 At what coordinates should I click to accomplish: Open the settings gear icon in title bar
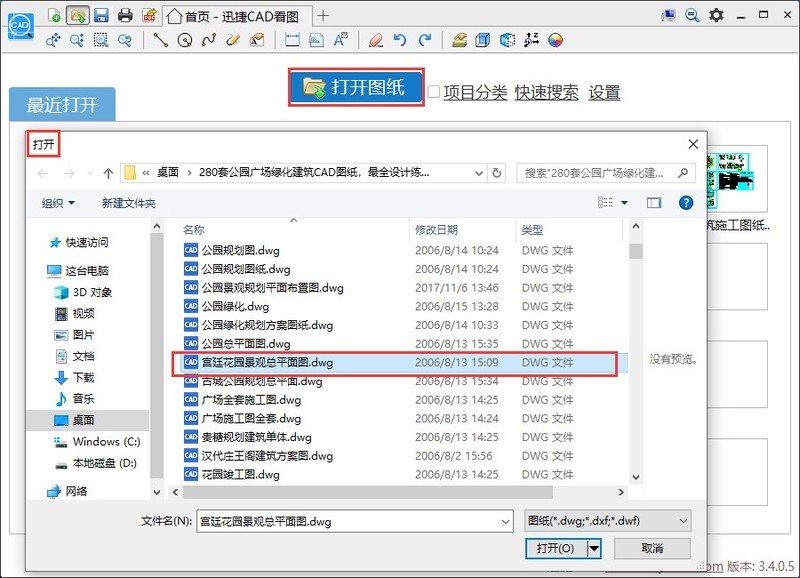716,16
